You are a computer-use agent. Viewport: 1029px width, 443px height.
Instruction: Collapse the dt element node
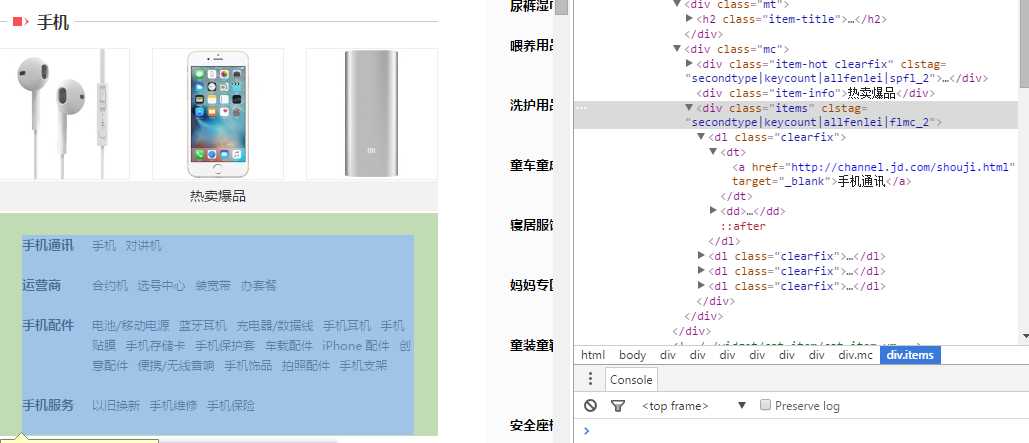point(713,152)
